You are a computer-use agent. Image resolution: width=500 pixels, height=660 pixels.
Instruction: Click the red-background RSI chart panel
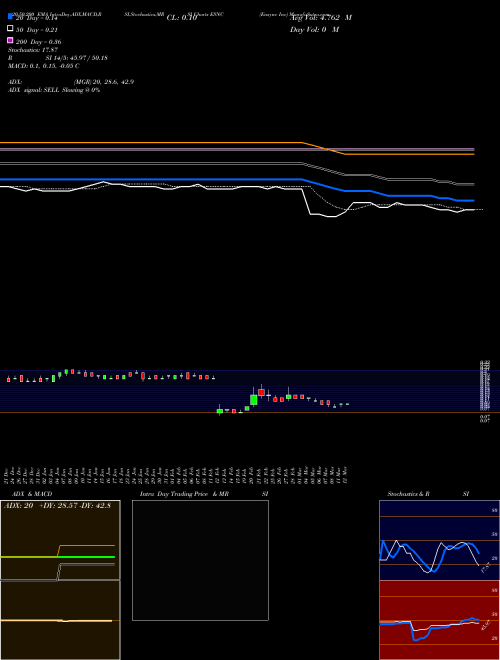coord(439,620)
